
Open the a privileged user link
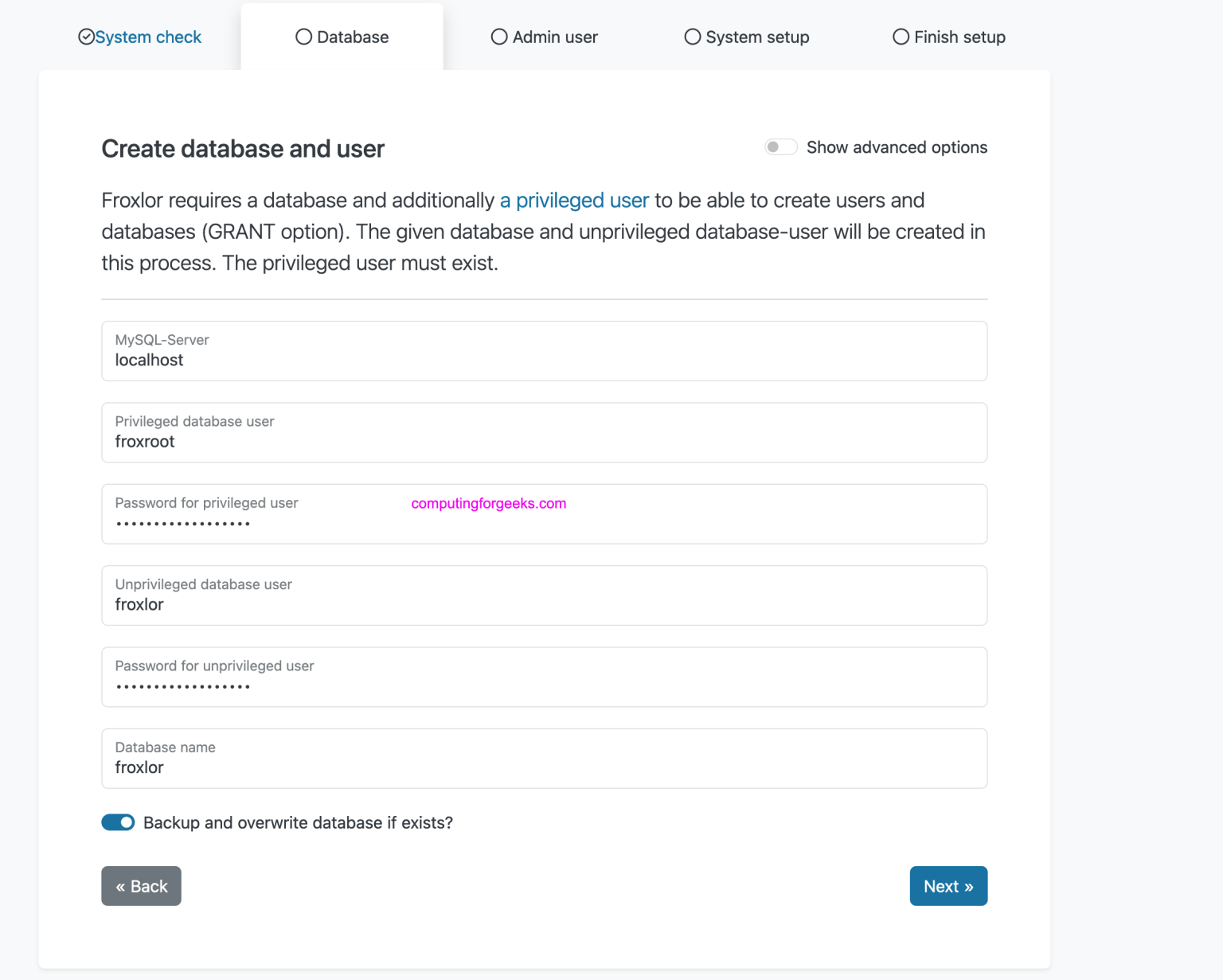point(574,200)
